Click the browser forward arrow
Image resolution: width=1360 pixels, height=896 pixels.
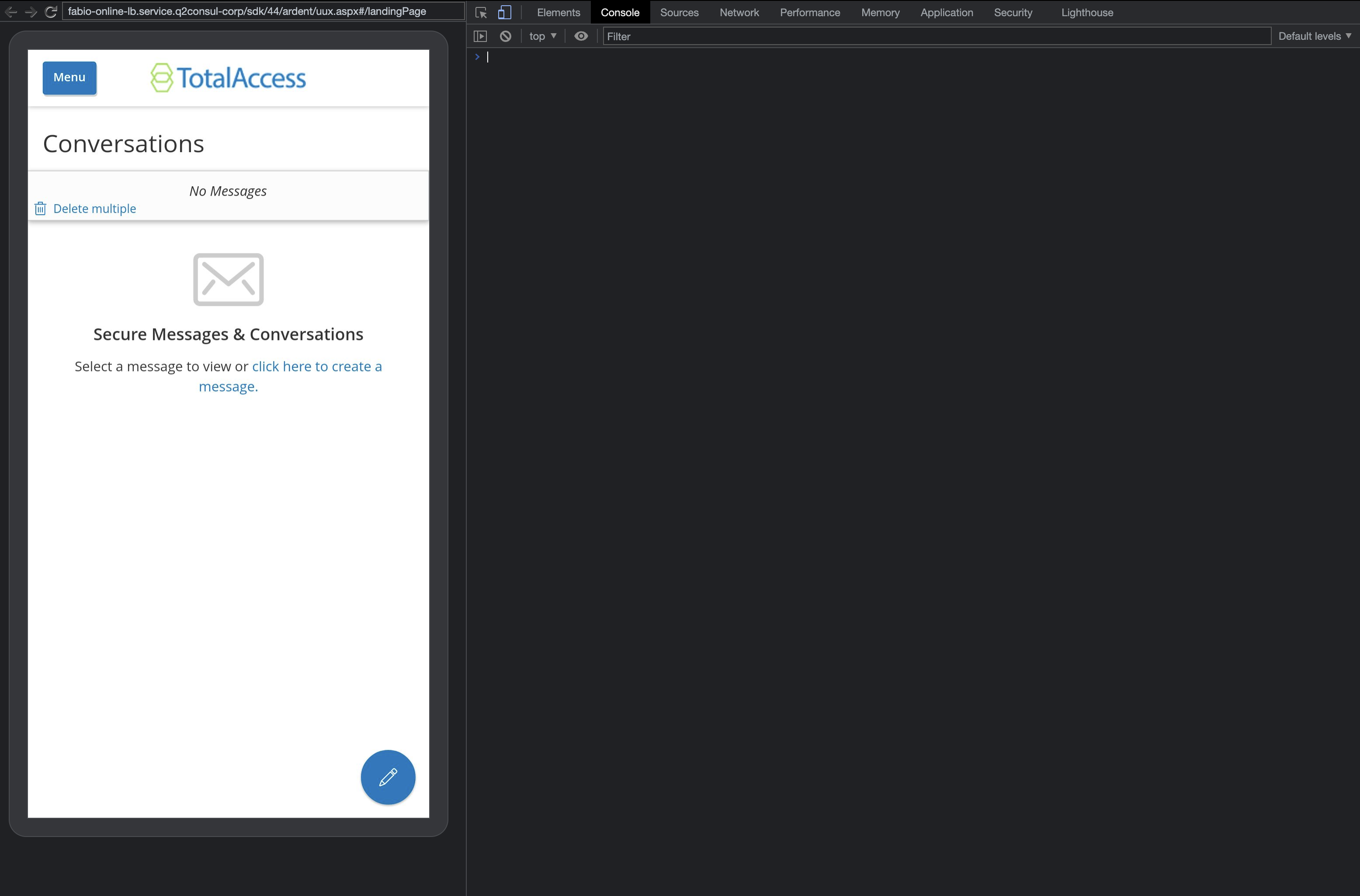click(31, 11)
